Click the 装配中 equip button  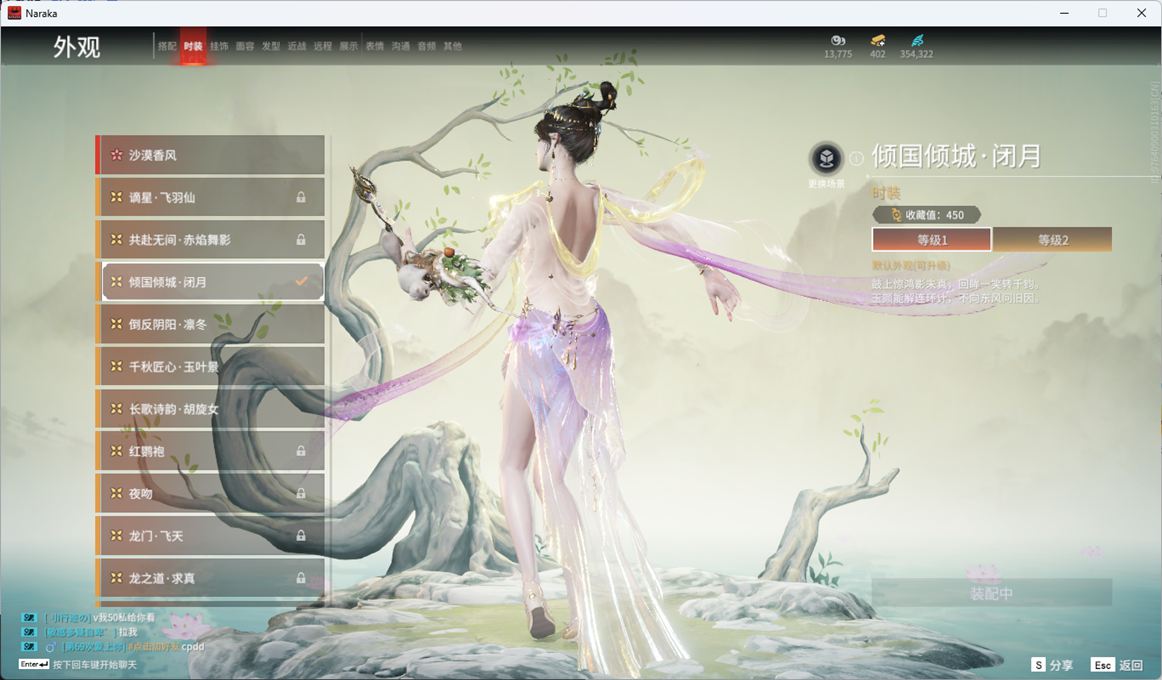[x=991, y=593]
